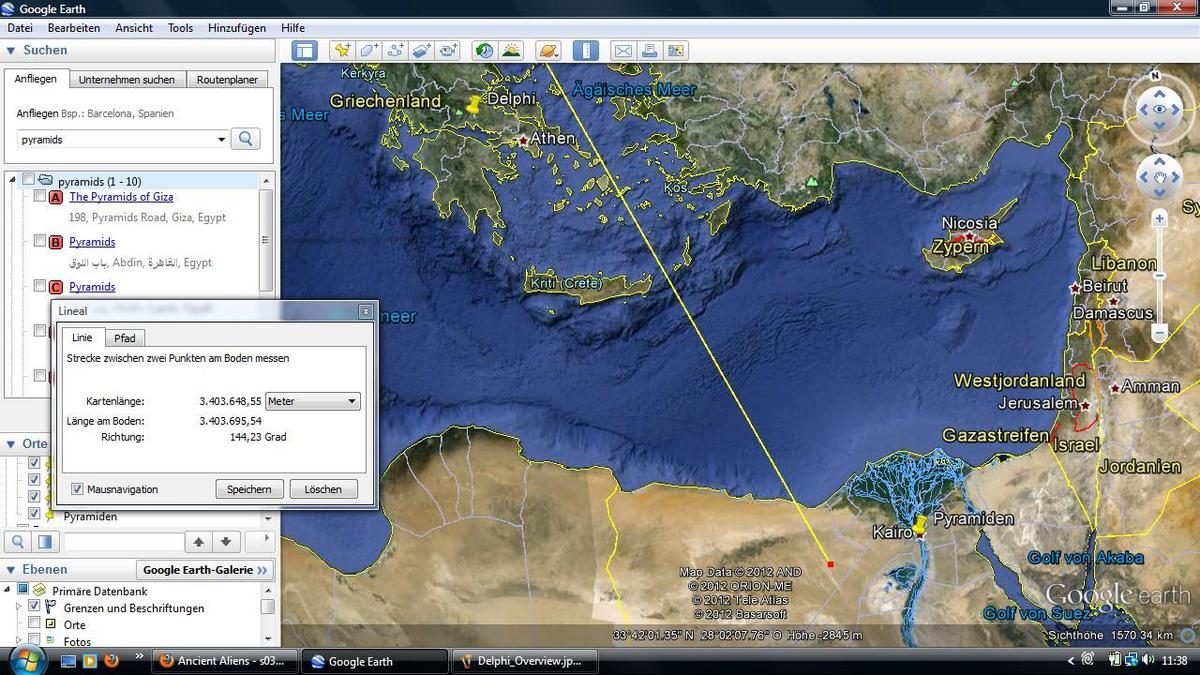Click the email envelope toolbar icon
This screenshot has height=675, width=1200.
click(623, 51)
